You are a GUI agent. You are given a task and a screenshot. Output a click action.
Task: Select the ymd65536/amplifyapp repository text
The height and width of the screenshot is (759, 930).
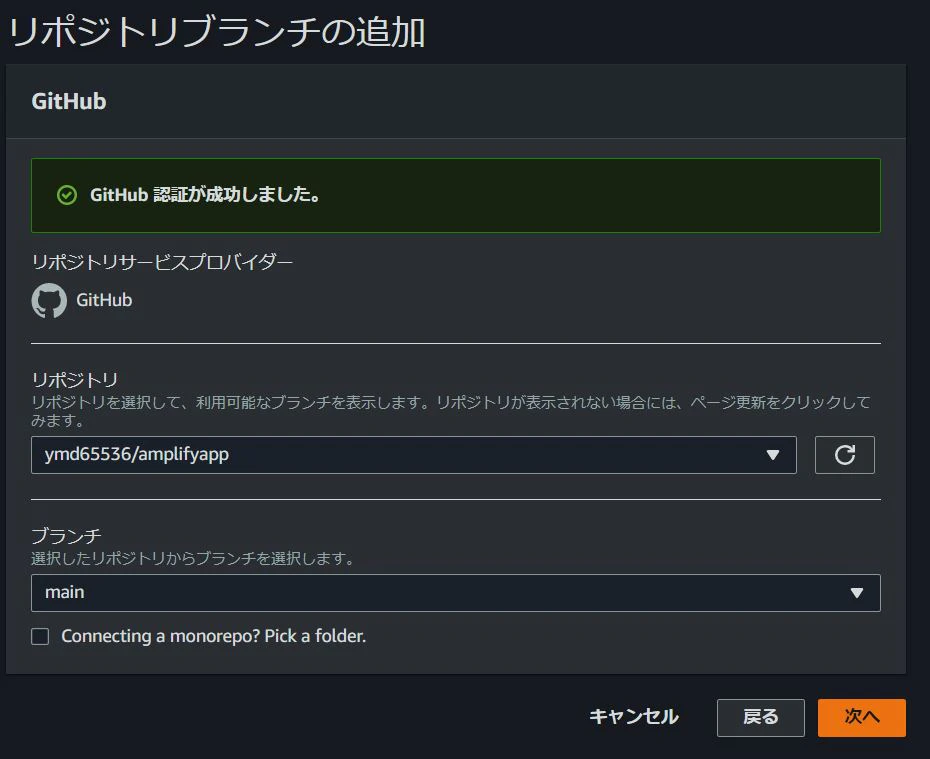[137, 455]
